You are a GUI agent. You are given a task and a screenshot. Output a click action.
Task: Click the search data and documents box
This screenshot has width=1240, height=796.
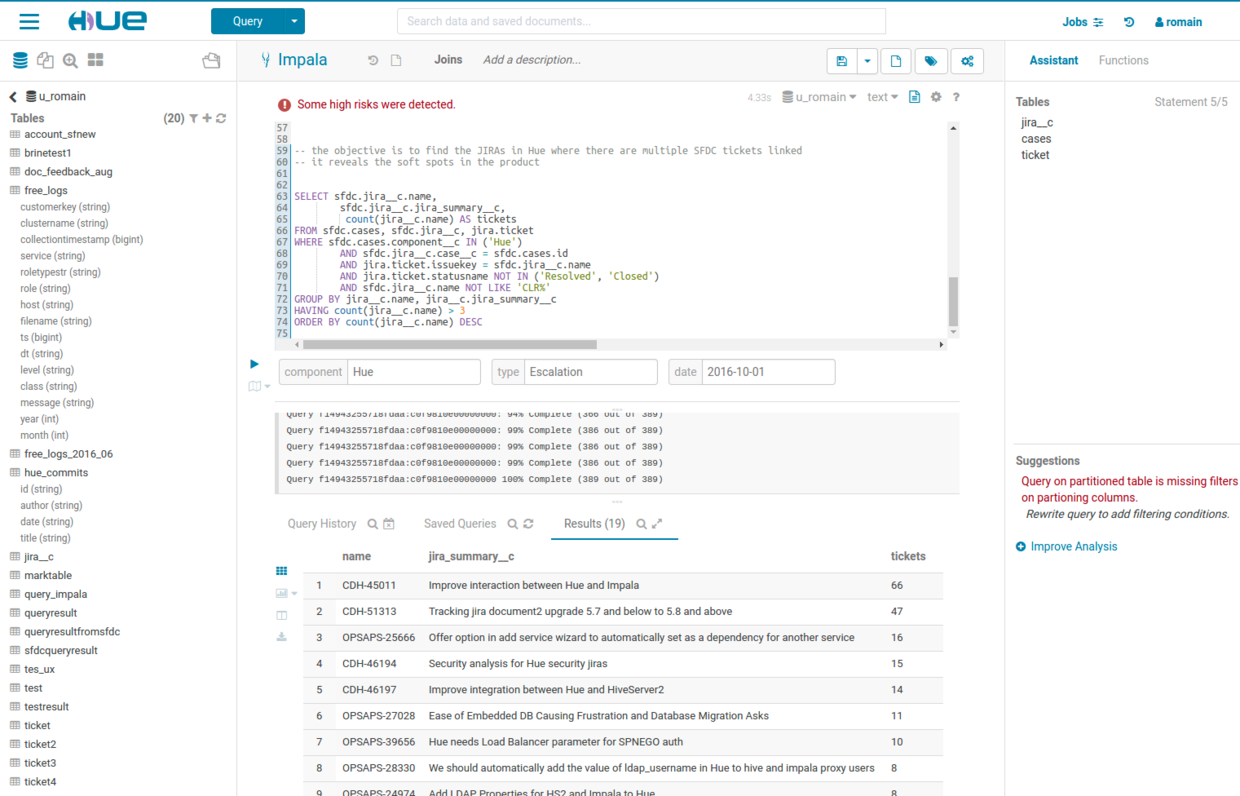pos(641,21)
